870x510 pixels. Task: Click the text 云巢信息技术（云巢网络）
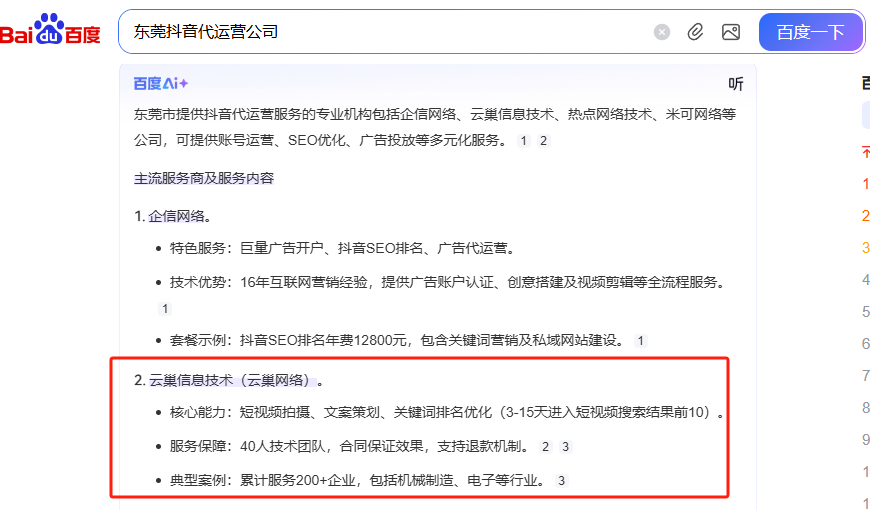[x=230, y=381]
